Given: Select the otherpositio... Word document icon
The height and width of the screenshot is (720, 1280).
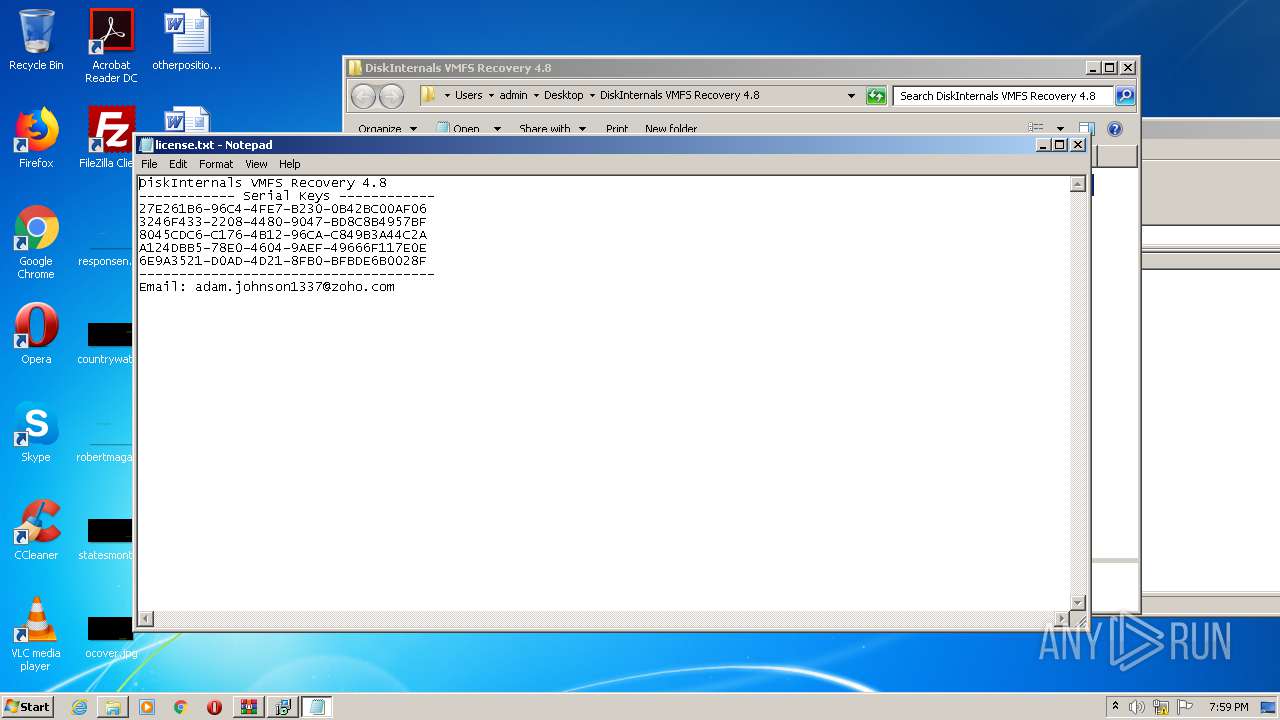Looking at the screenshot, I should 186,40.
